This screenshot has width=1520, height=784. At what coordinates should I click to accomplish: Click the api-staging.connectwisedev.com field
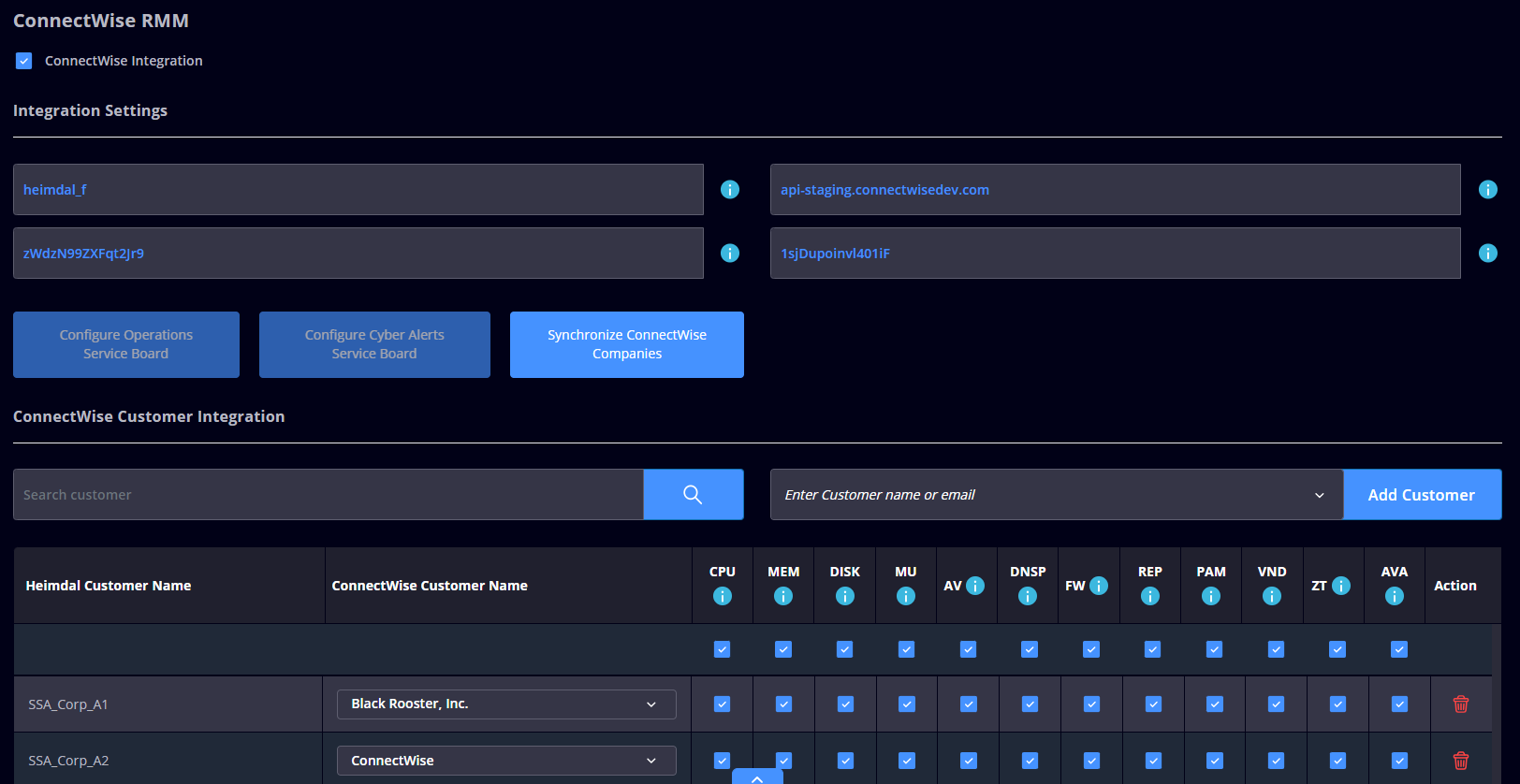pos(1116,190)
